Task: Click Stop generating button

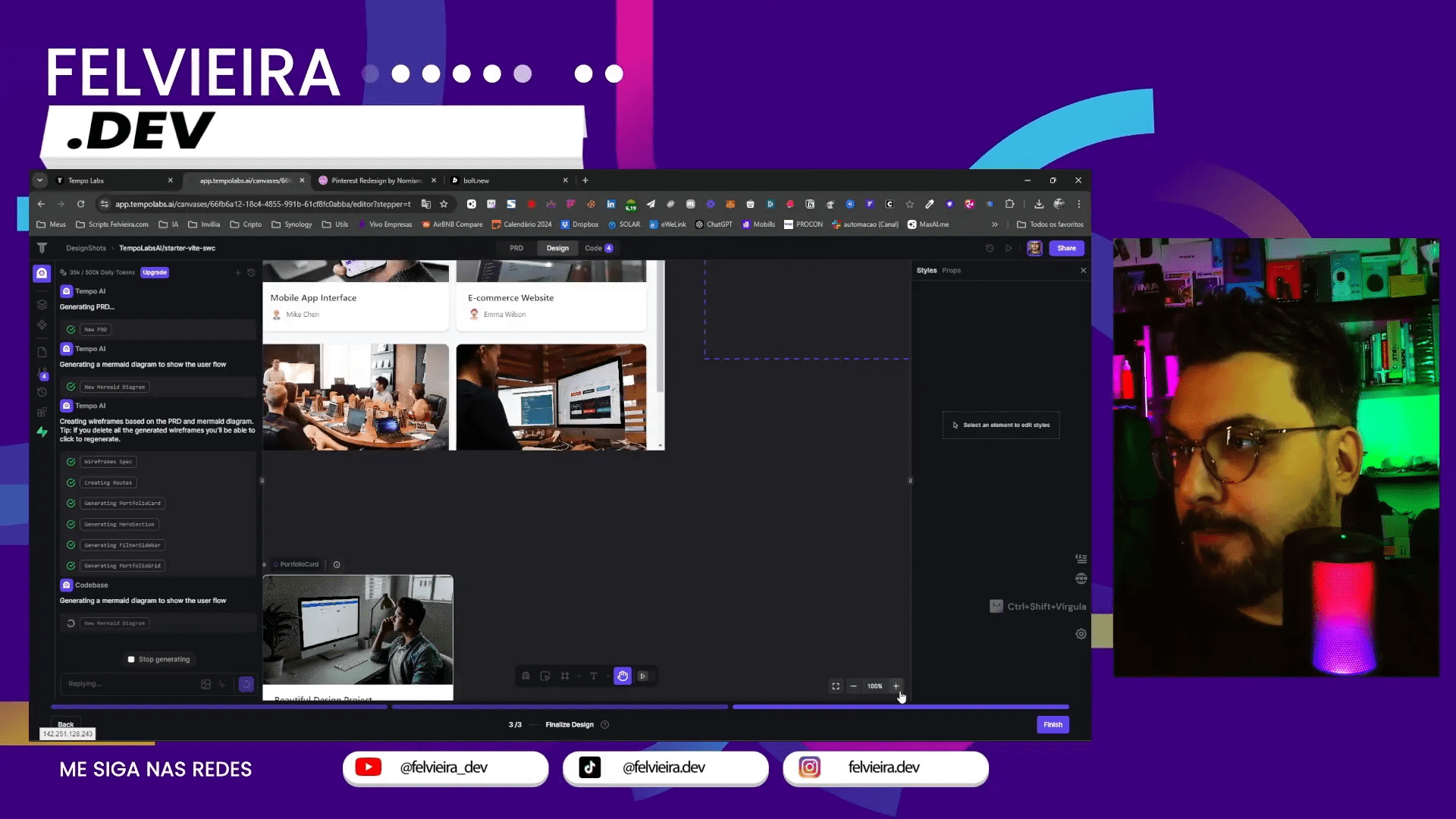Action: pyautogui.click(x=158, y=660)
